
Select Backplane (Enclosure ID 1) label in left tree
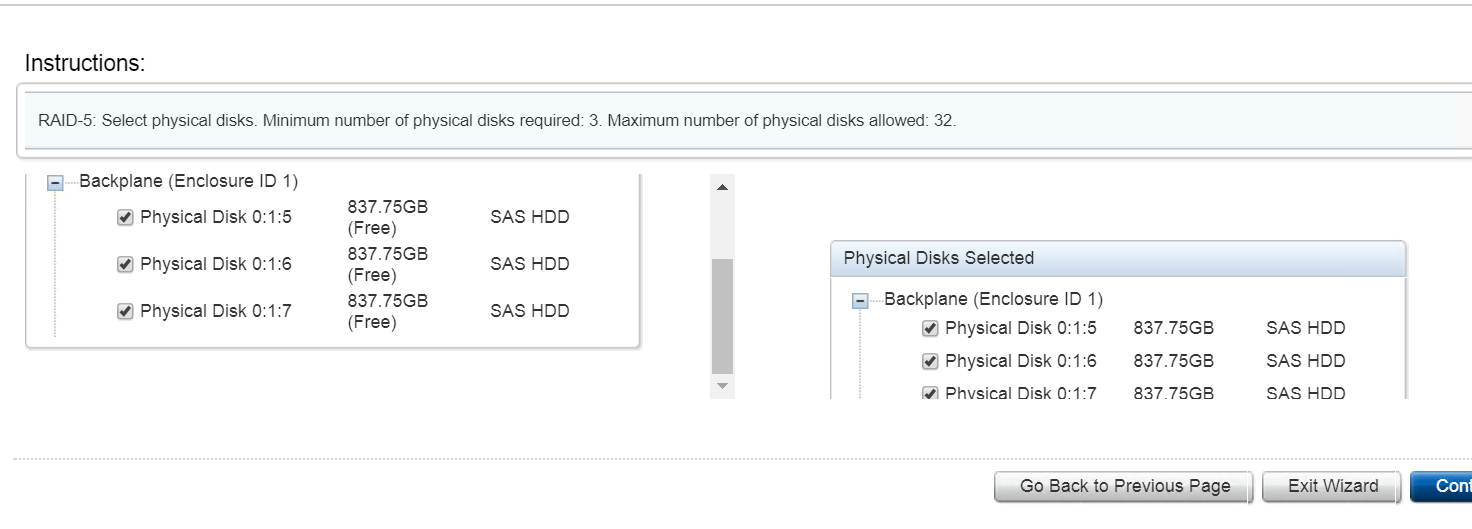tap(188, 182)
